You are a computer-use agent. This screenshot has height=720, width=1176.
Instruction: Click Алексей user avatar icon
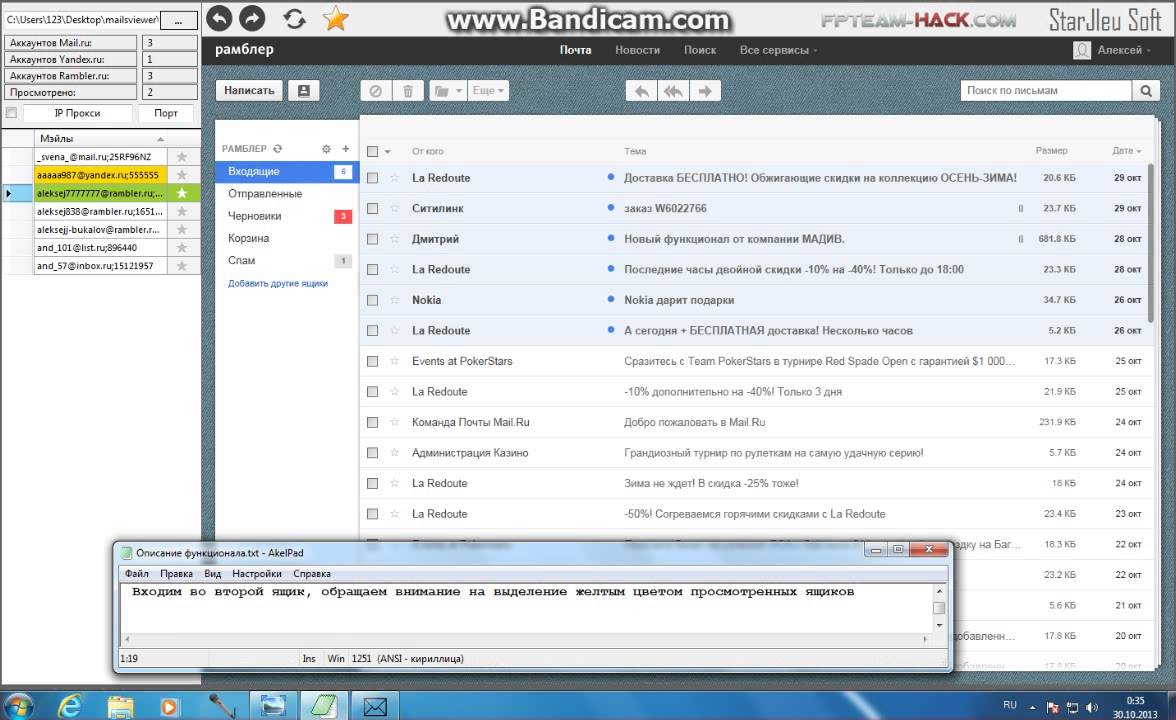pos(1082,50)
